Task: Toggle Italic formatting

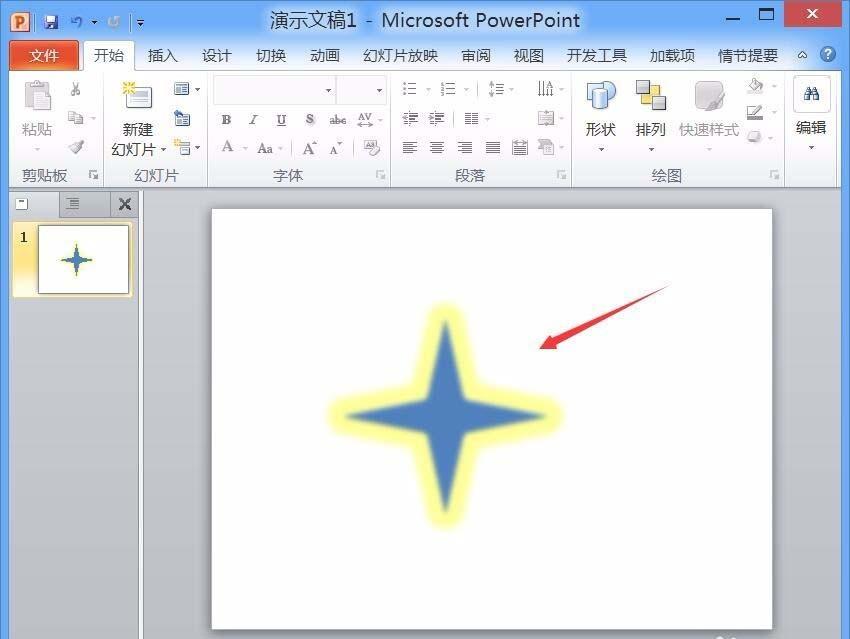Action: click(253, 120)
